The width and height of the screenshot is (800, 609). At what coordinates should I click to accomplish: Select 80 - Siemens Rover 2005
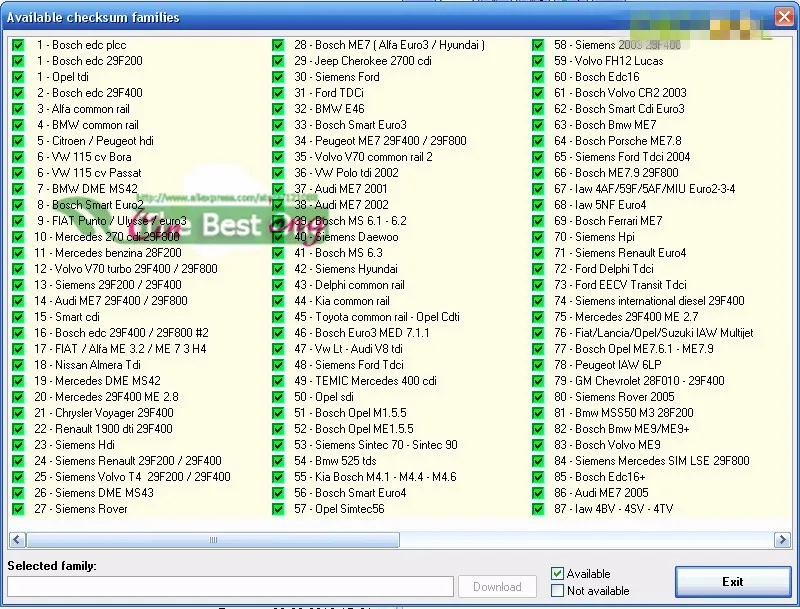614,397
